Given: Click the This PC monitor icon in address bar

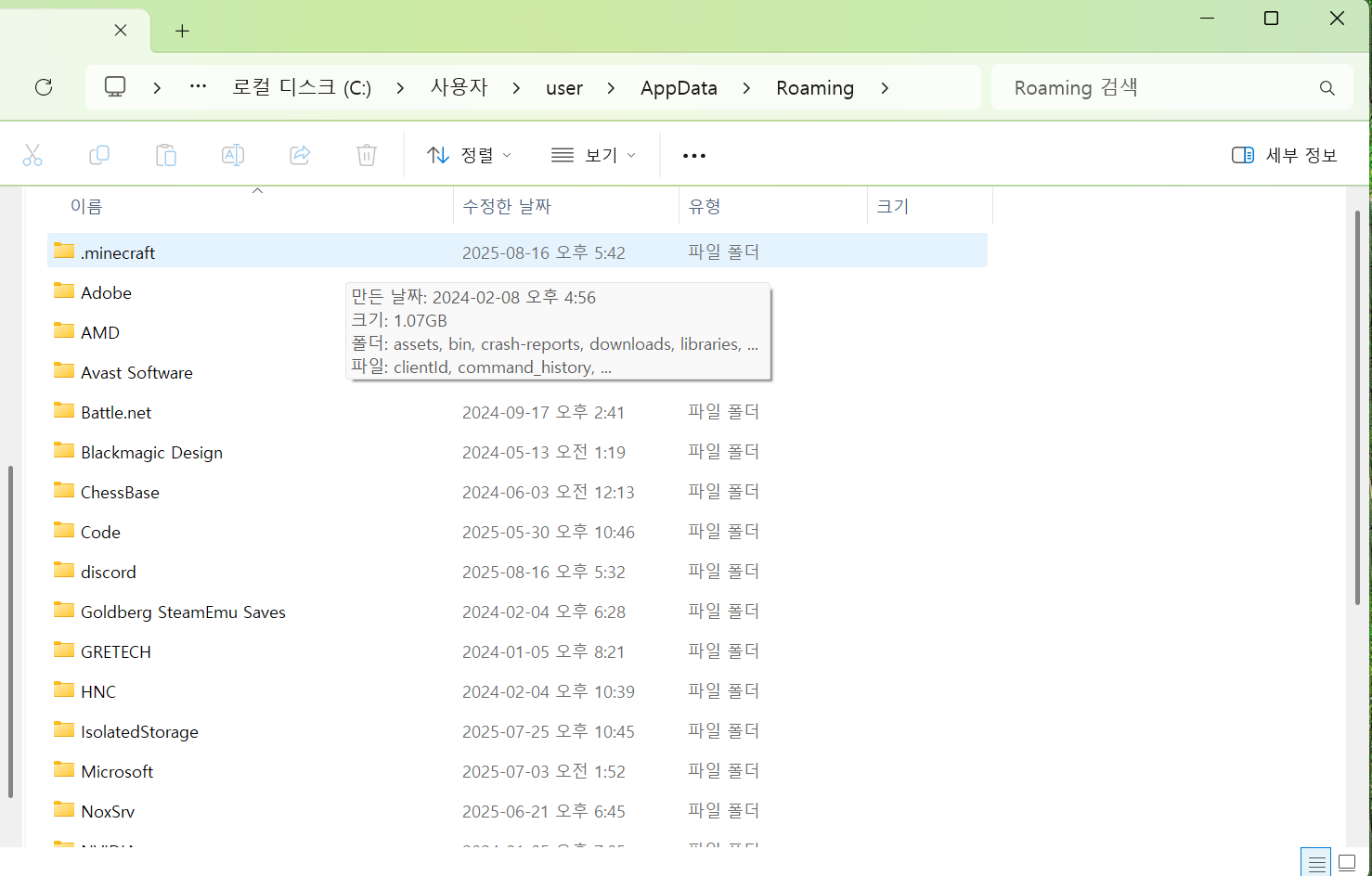Looking at the screenshot, I should click(x=115, y=87).
